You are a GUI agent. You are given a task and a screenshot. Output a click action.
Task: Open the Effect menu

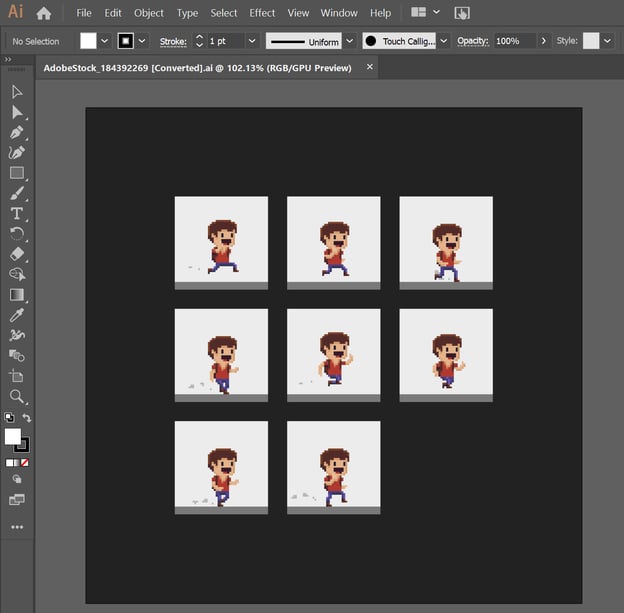tap(262, 13)
